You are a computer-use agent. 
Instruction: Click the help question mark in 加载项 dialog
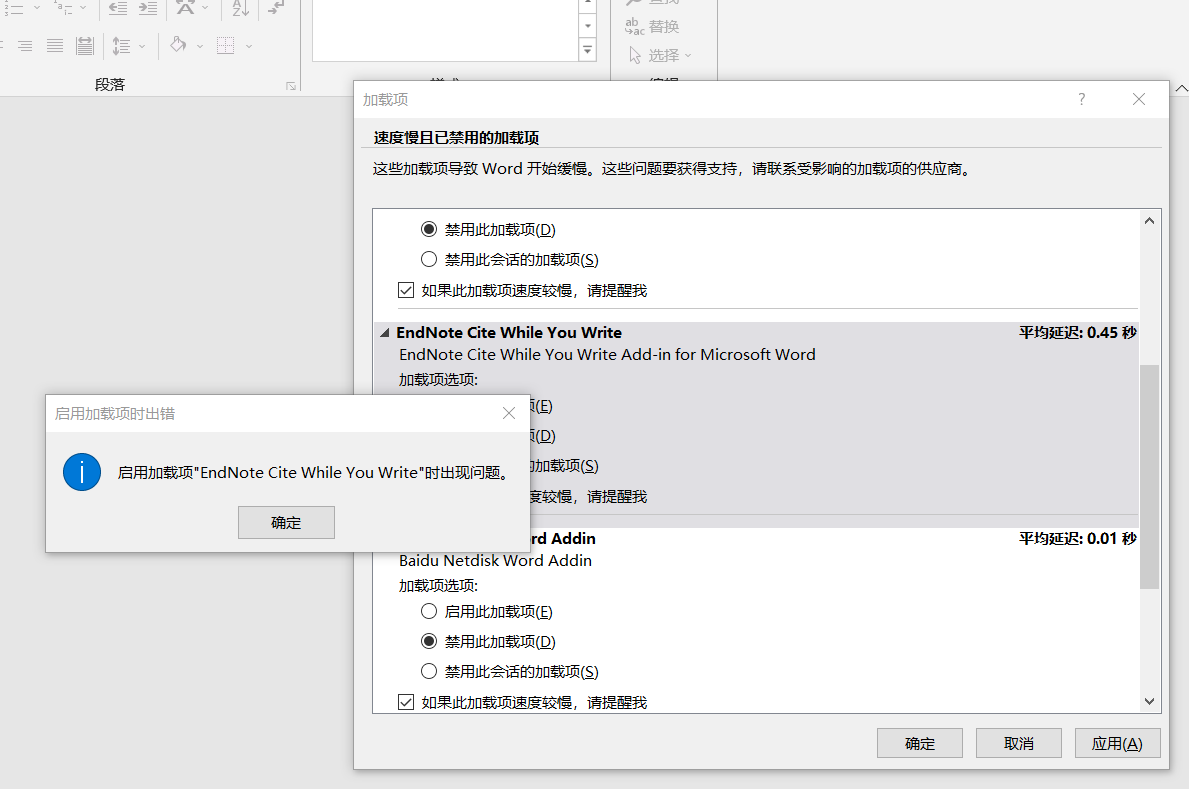1081,99
